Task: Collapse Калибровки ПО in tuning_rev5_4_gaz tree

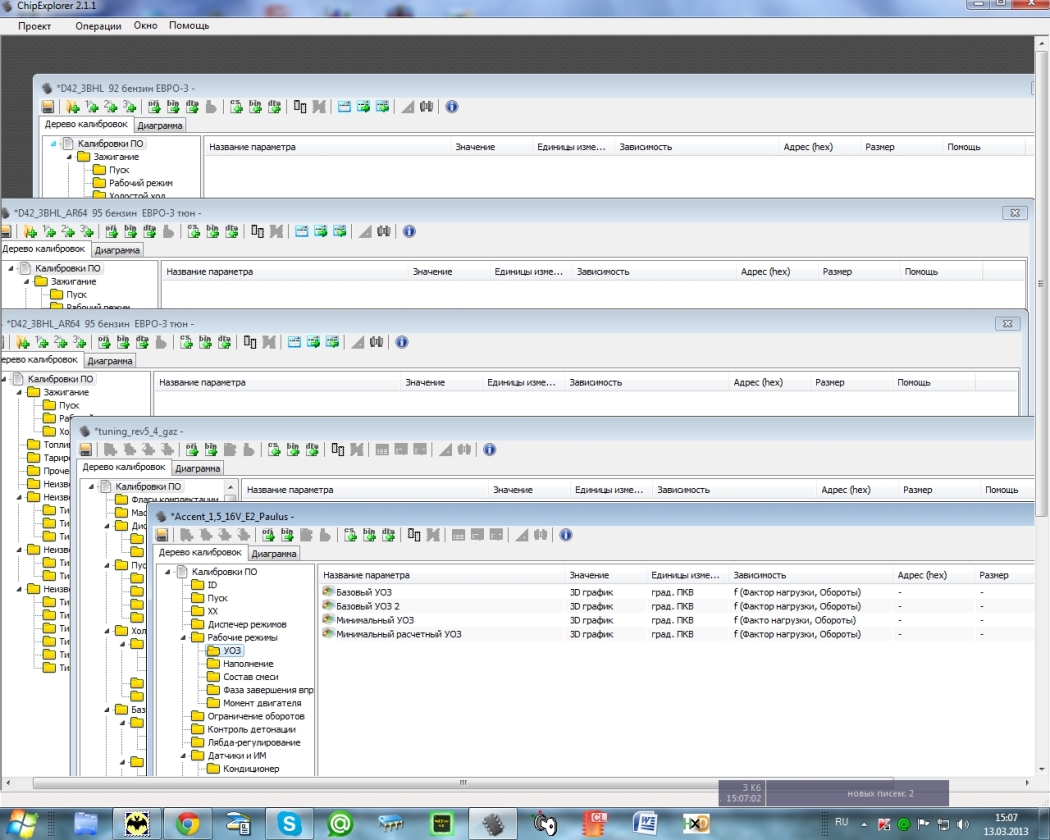Action: pos(91,486)
